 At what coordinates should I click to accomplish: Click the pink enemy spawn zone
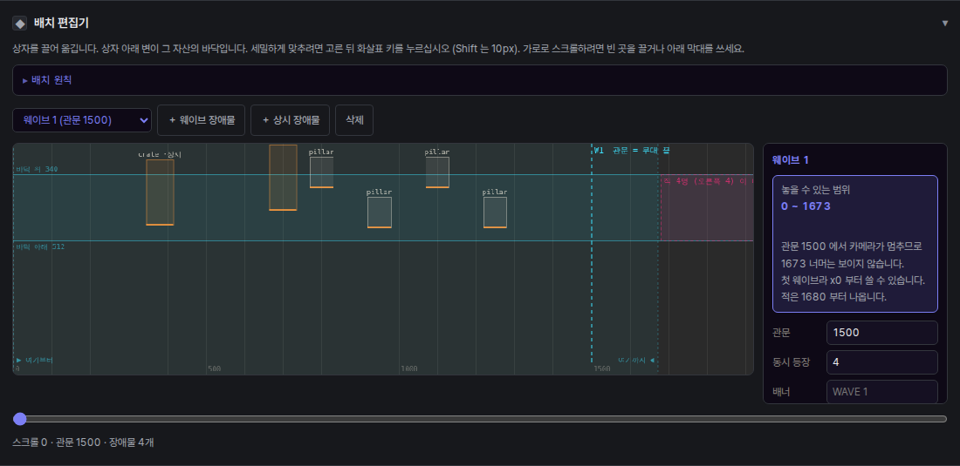(707, 208)
